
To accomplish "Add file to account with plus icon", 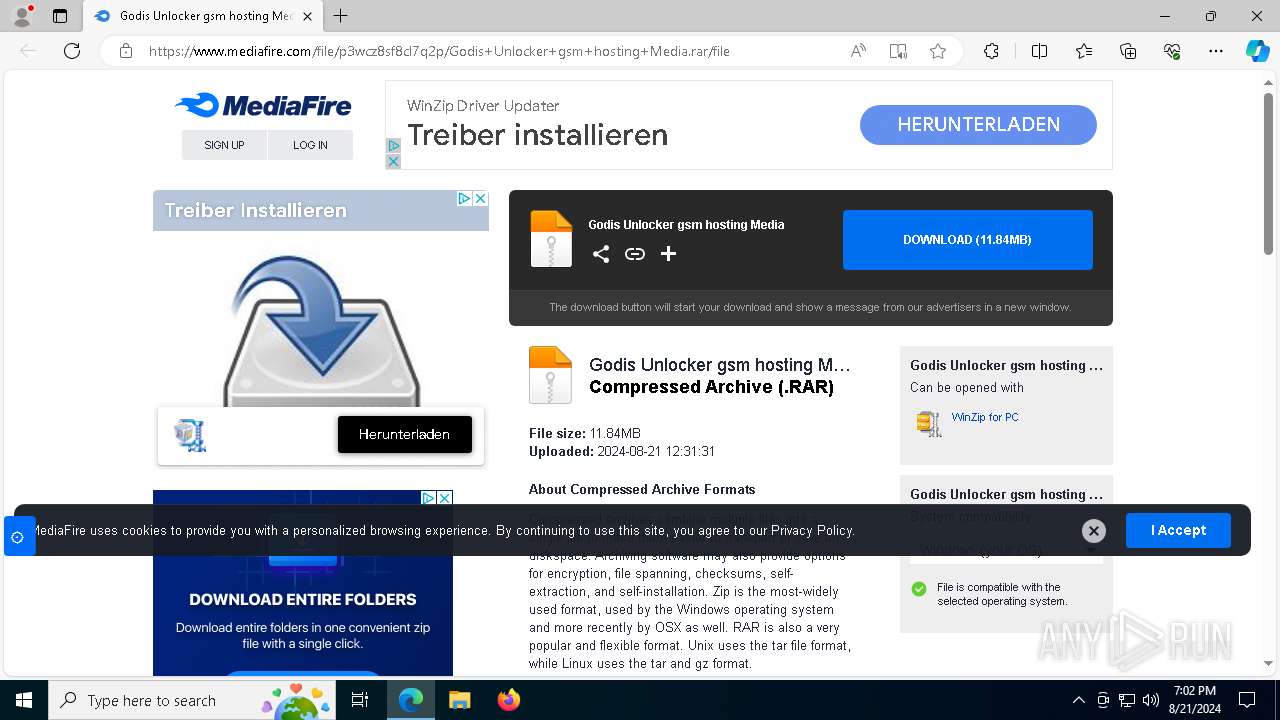I will click(x=668, y=254).
